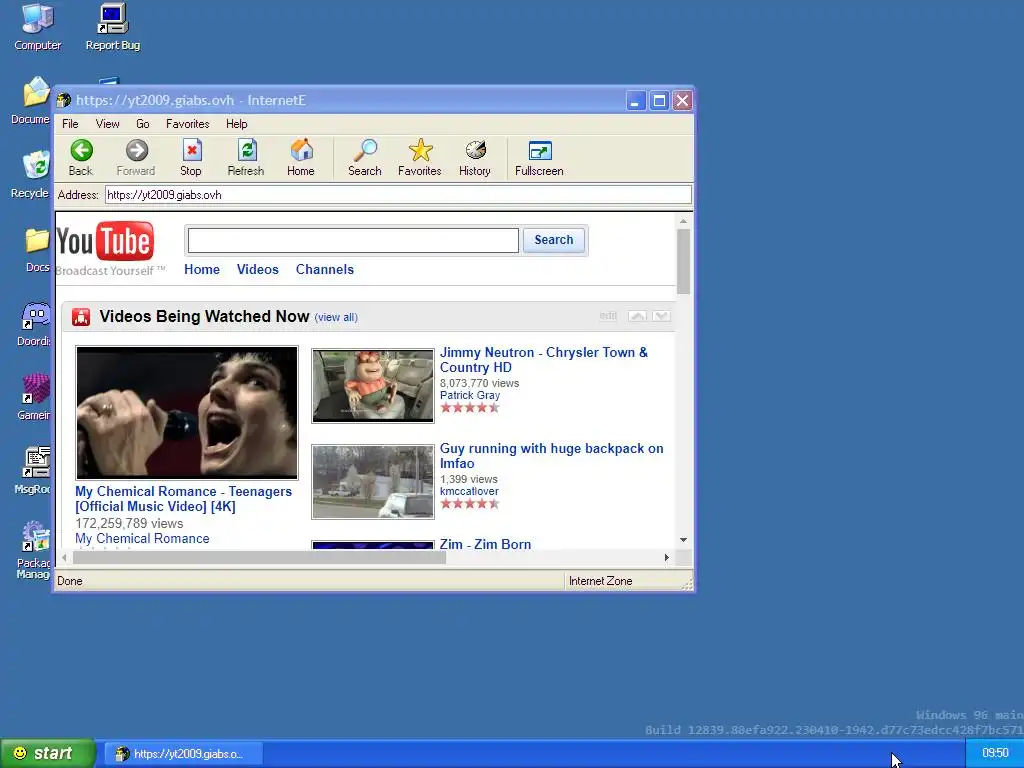Open the View menu
Screen dimensions: 1024x768
point(107,124)
